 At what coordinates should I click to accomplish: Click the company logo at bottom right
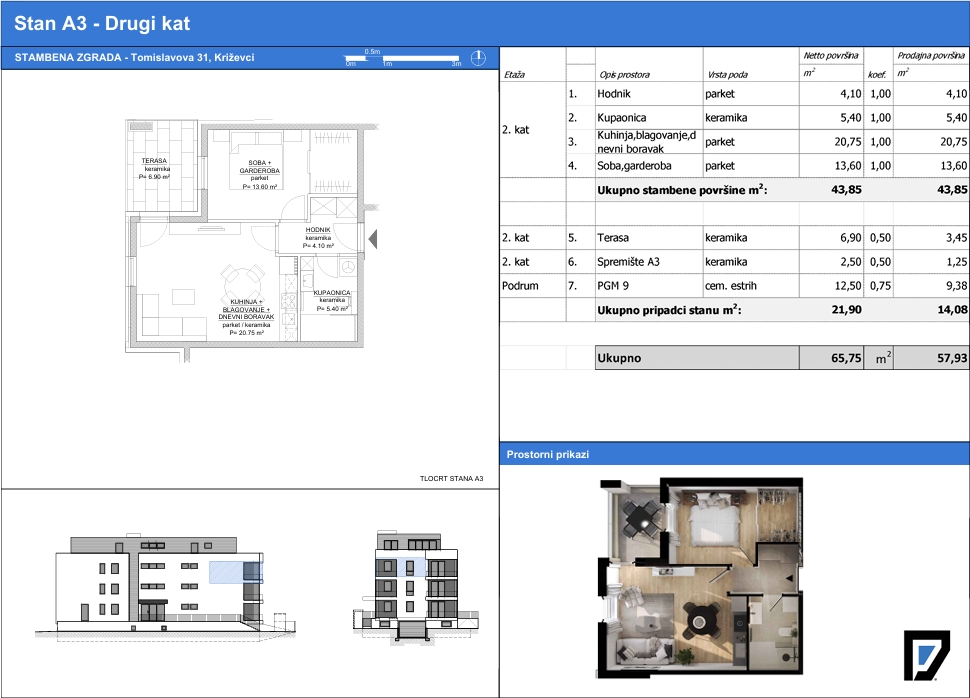926,655
